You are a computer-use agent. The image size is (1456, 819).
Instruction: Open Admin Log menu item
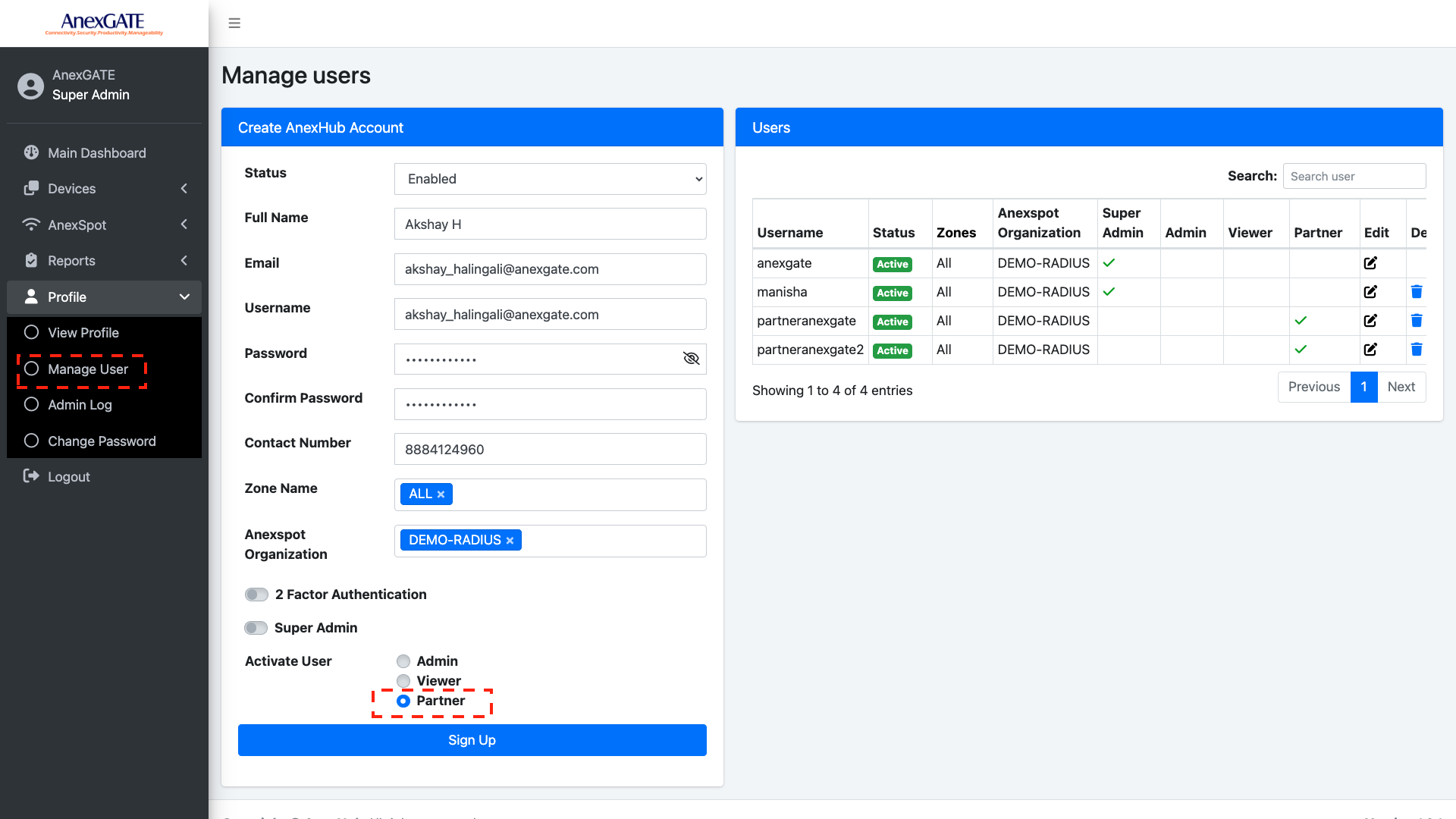pyautogui.click(x=80, y=405)
